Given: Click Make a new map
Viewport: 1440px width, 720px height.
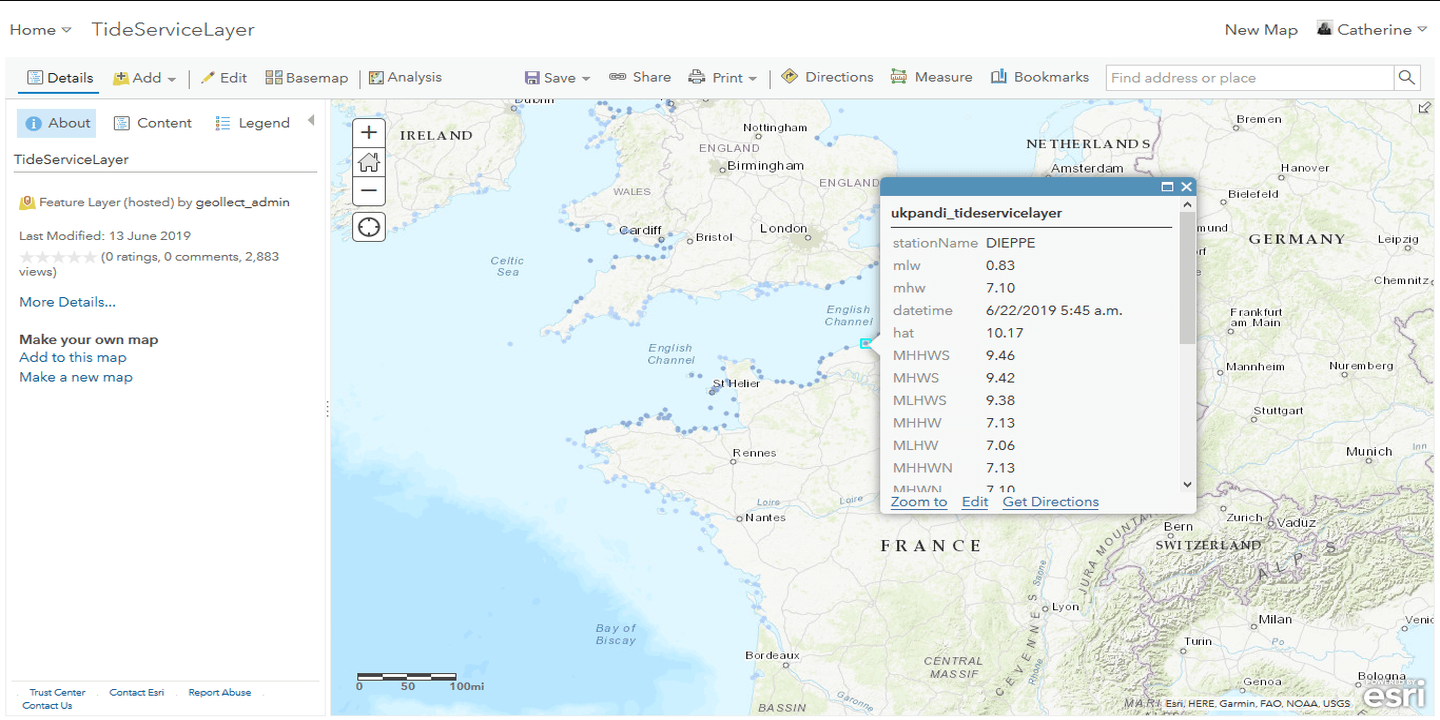Looking at the screenshot, I should pos(76,377).
